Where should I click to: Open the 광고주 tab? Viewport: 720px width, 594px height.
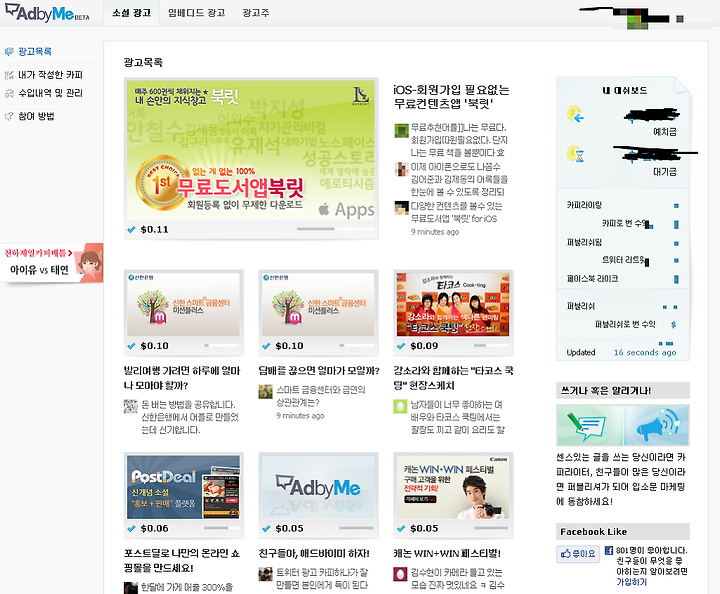(256, 13)
